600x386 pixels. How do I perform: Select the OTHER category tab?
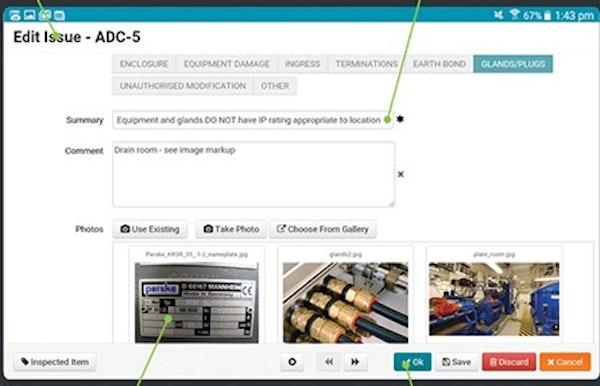coord(275,86)
